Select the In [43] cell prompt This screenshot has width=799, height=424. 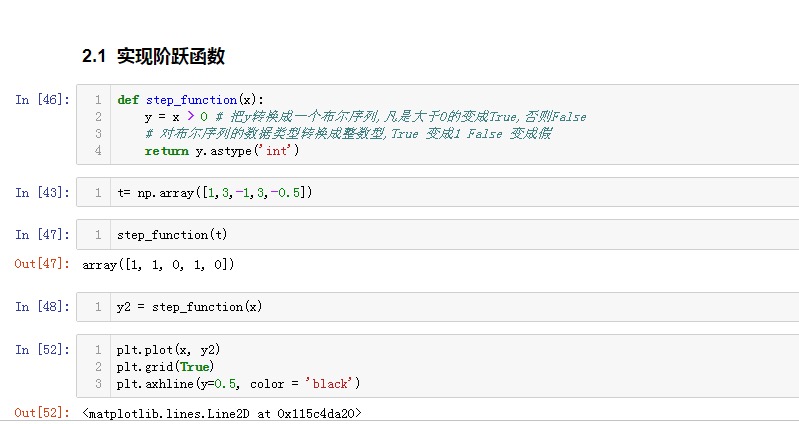(x=43, y=192)
